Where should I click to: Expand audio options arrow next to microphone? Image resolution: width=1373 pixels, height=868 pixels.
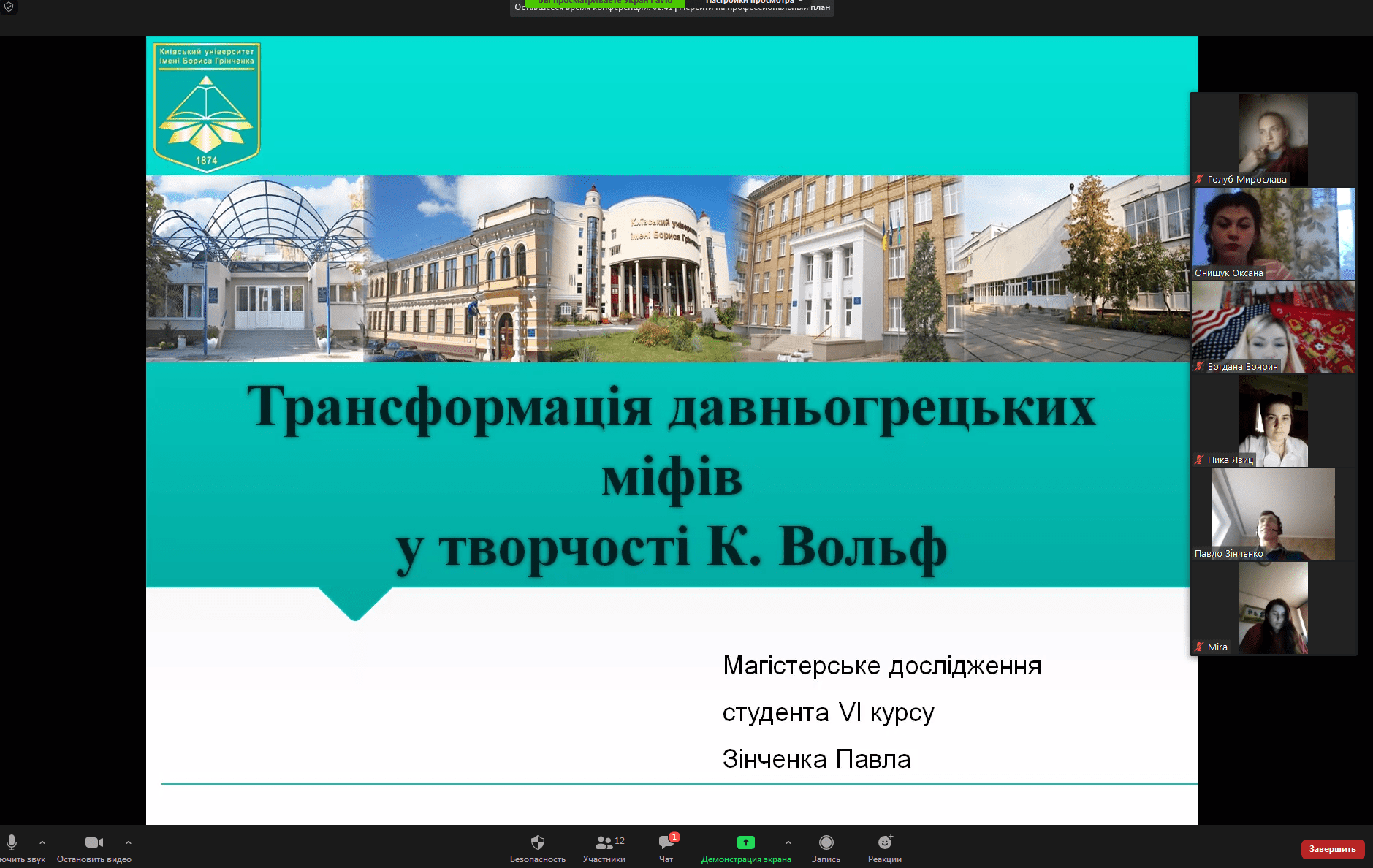click(x=42, y=842)
